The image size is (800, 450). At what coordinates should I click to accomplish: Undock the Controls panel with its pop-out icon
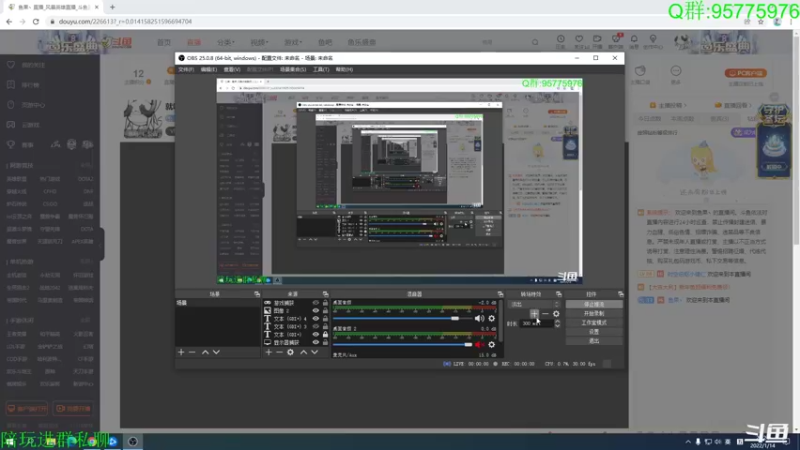click(620, 294)
